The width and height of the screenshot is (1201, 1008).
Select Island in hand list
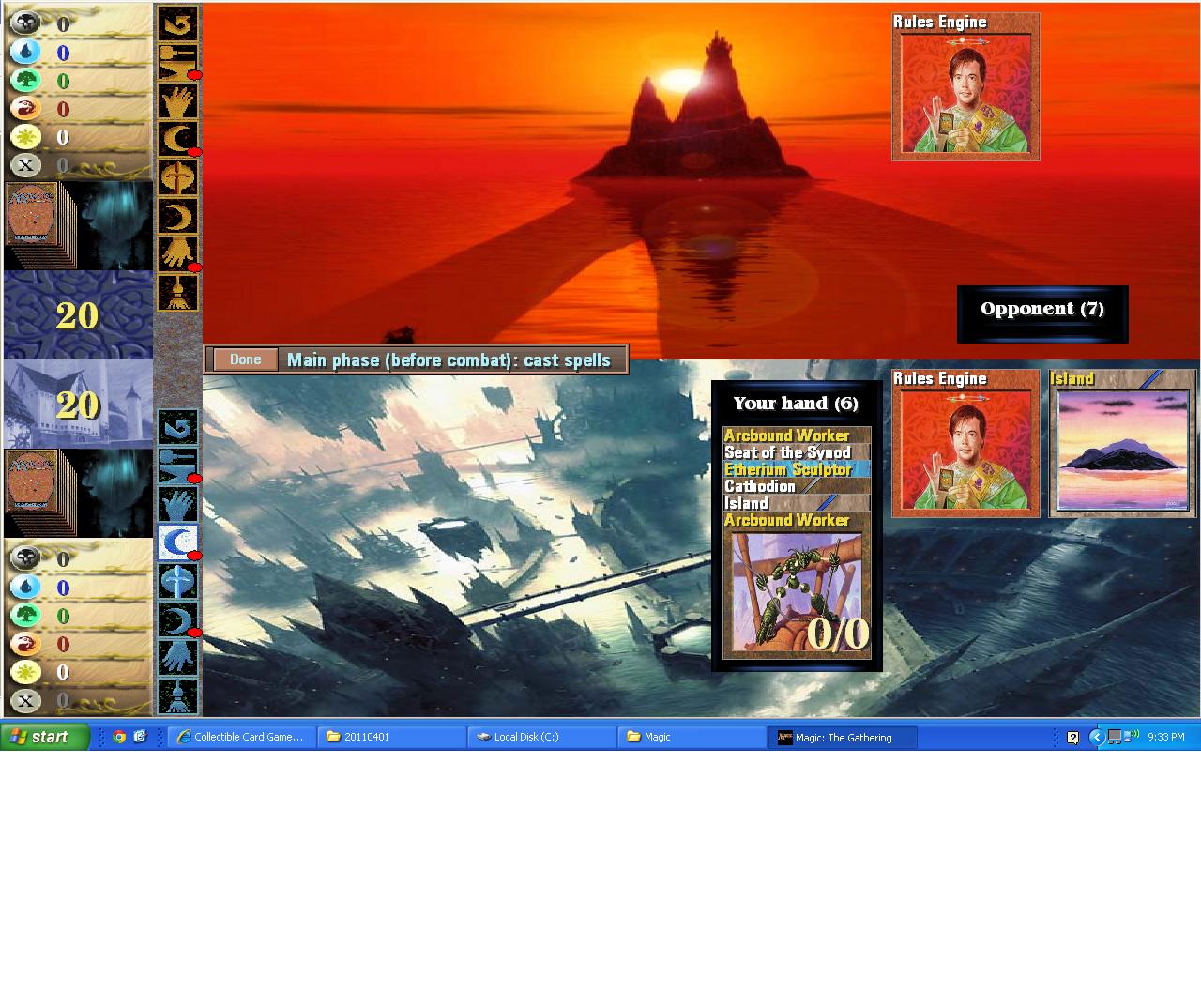point(797,503)
